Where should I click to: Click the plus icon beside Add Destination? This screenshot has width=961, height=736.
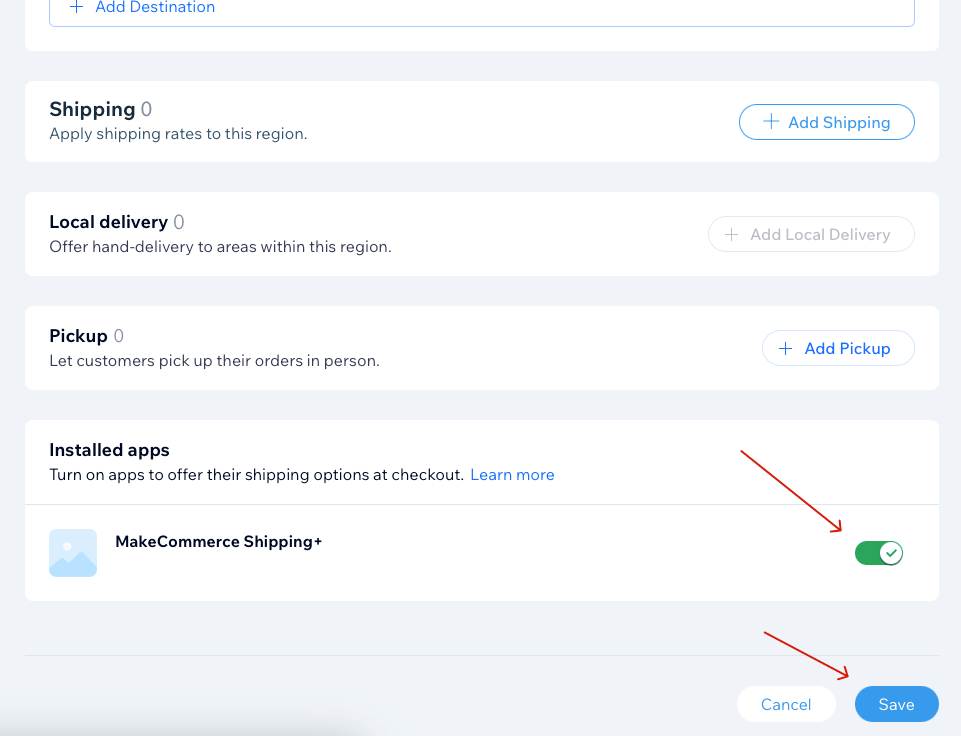tap(77, 7)
